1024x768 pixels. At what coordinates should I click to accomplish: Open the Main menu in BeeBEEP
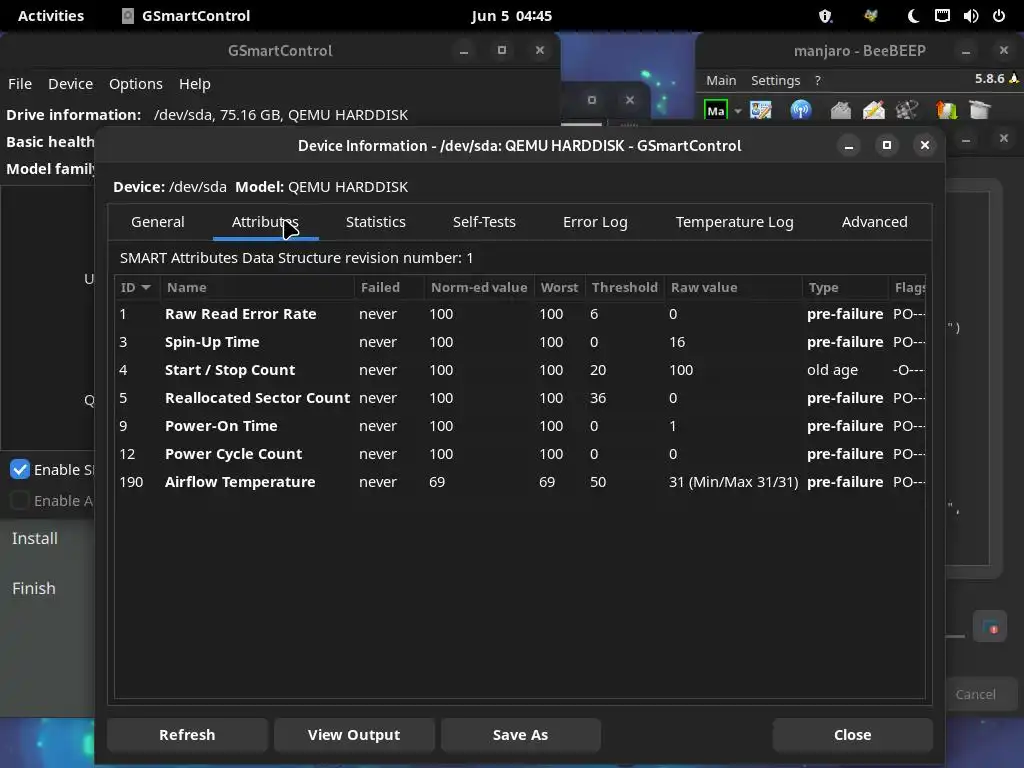pos(721,80)
